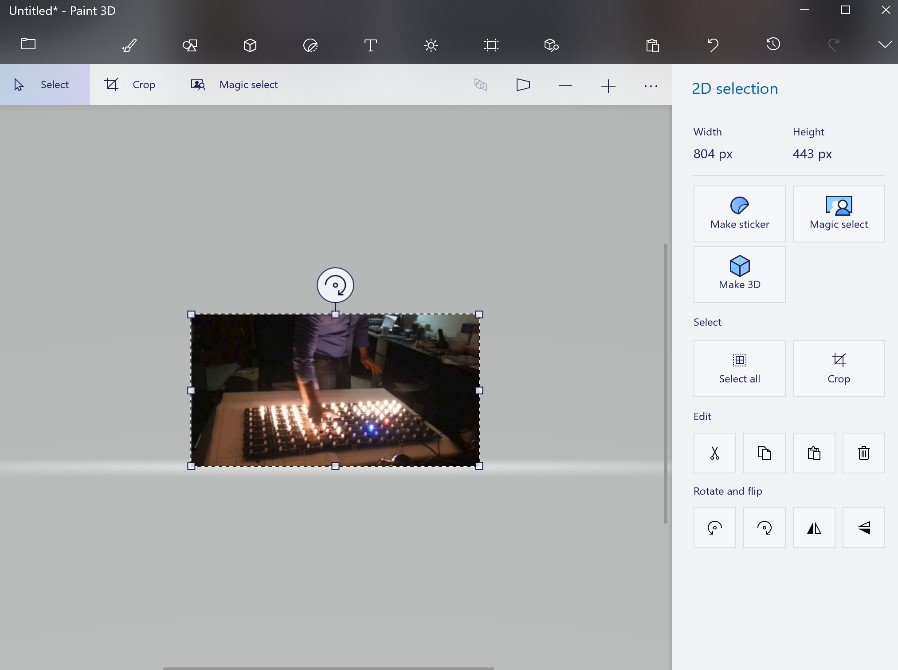Maximize the Paint 3D window
Screen dimensions: 898x670
[845, 10]
